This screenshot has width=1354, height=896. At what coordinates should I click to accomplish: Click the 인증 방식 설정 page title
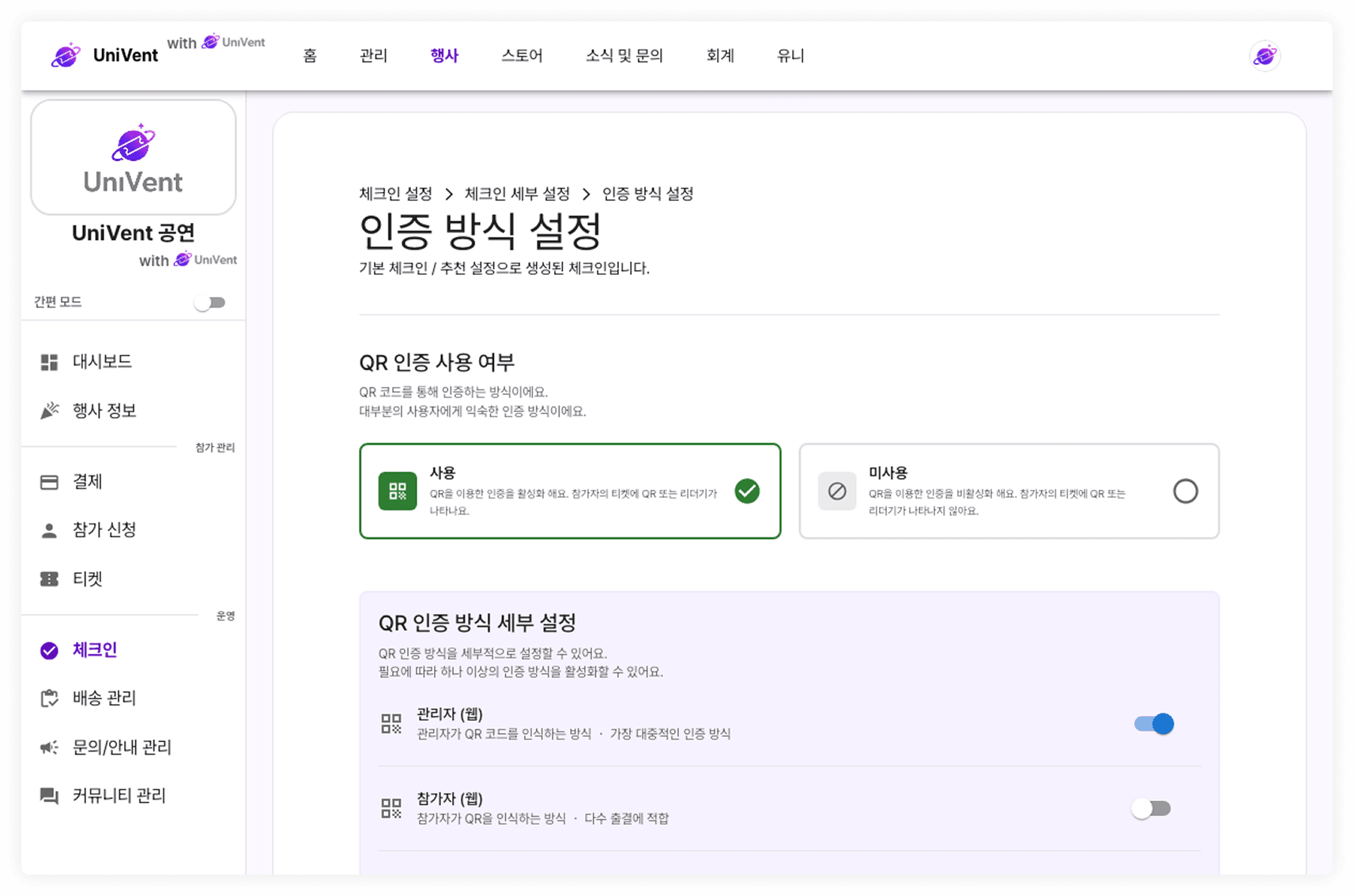(481, 232)
